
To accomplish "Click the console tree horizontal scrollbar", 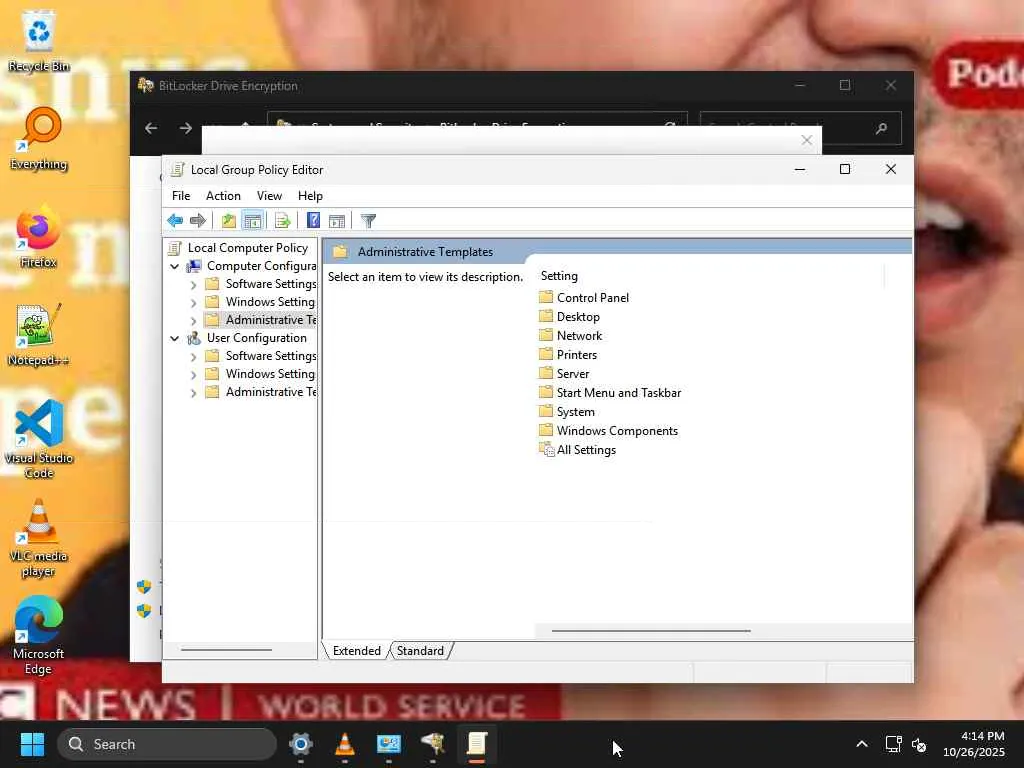I will coord(226,650).
